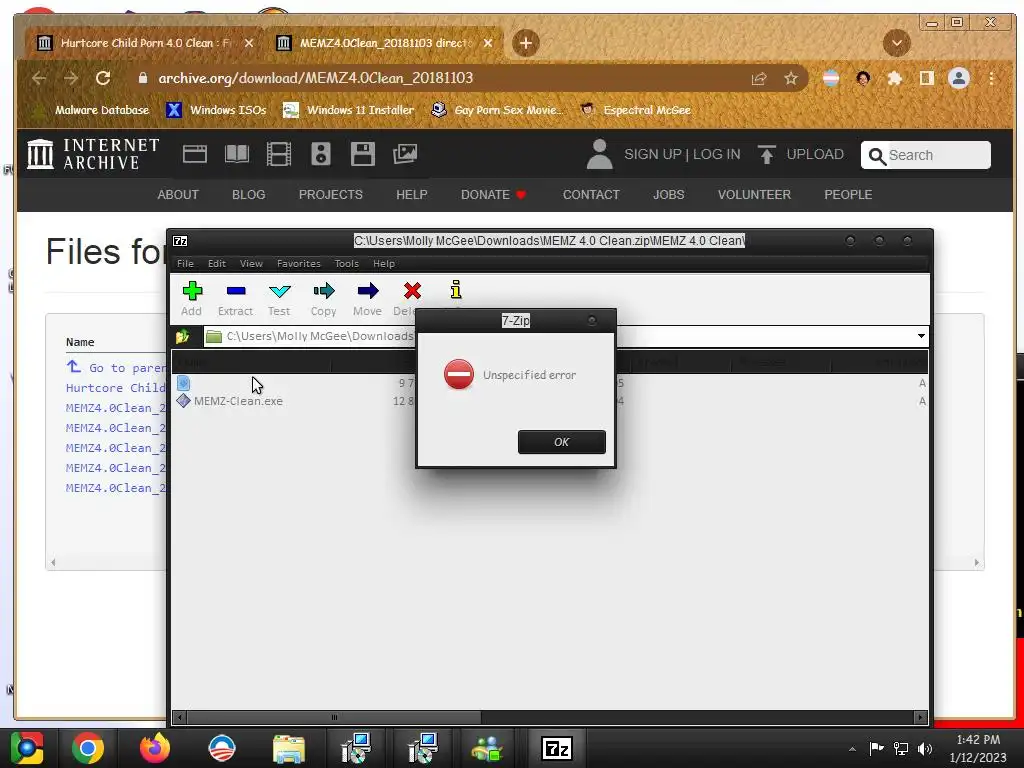The height and width of the screenshot is (768, 1024).
Task: Open the File menu in 7-Zip
Action: coord(185,264)
